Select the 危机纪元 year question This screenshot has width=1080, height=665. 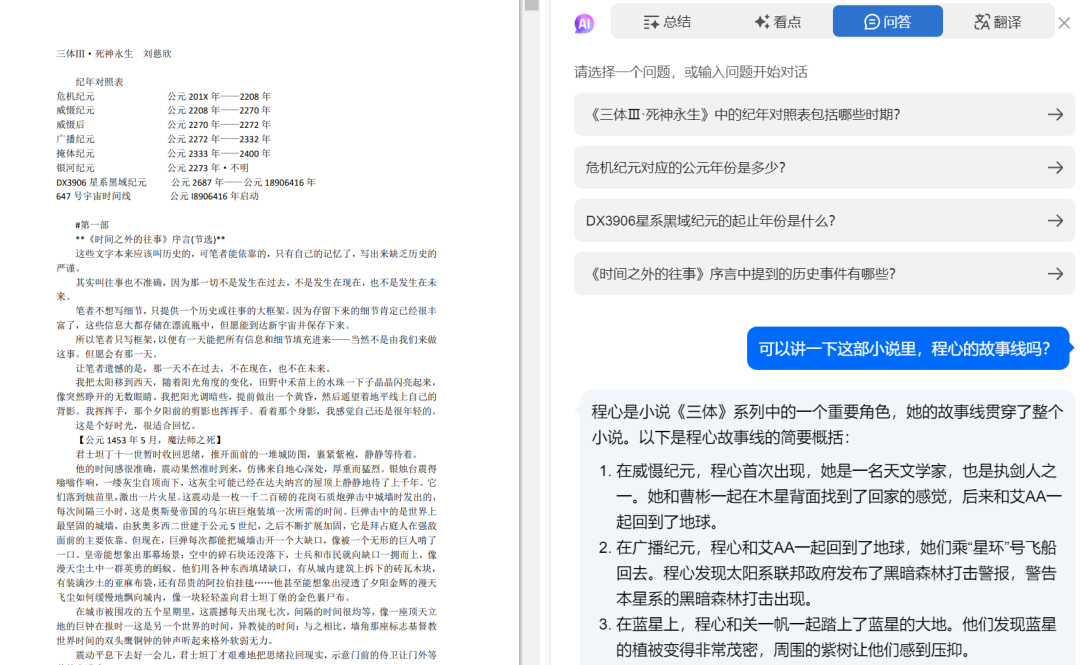click(824, 167)
